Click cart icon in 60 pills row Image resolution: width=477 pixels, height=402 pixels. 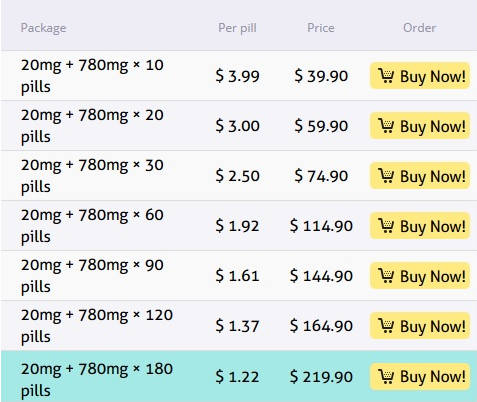pyautogui.click(x=386, y=226)
